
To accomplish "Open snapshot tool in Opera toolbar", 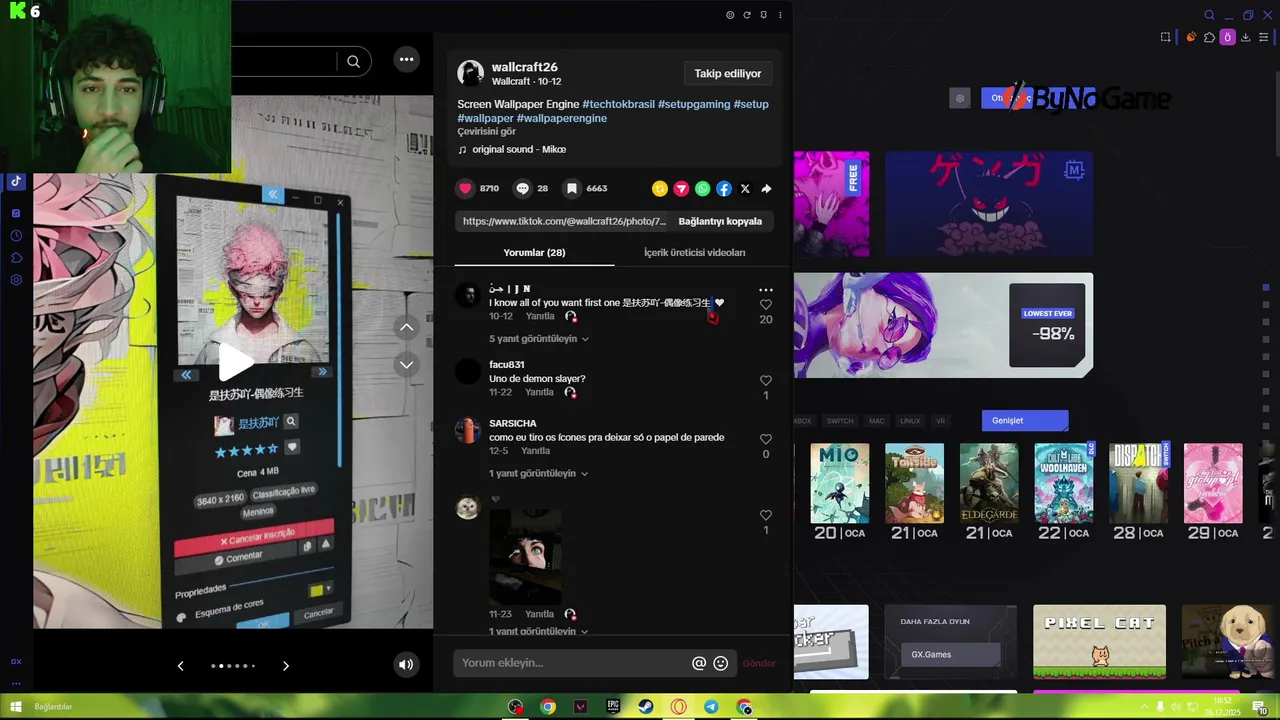I will (x=1165, y=37).
